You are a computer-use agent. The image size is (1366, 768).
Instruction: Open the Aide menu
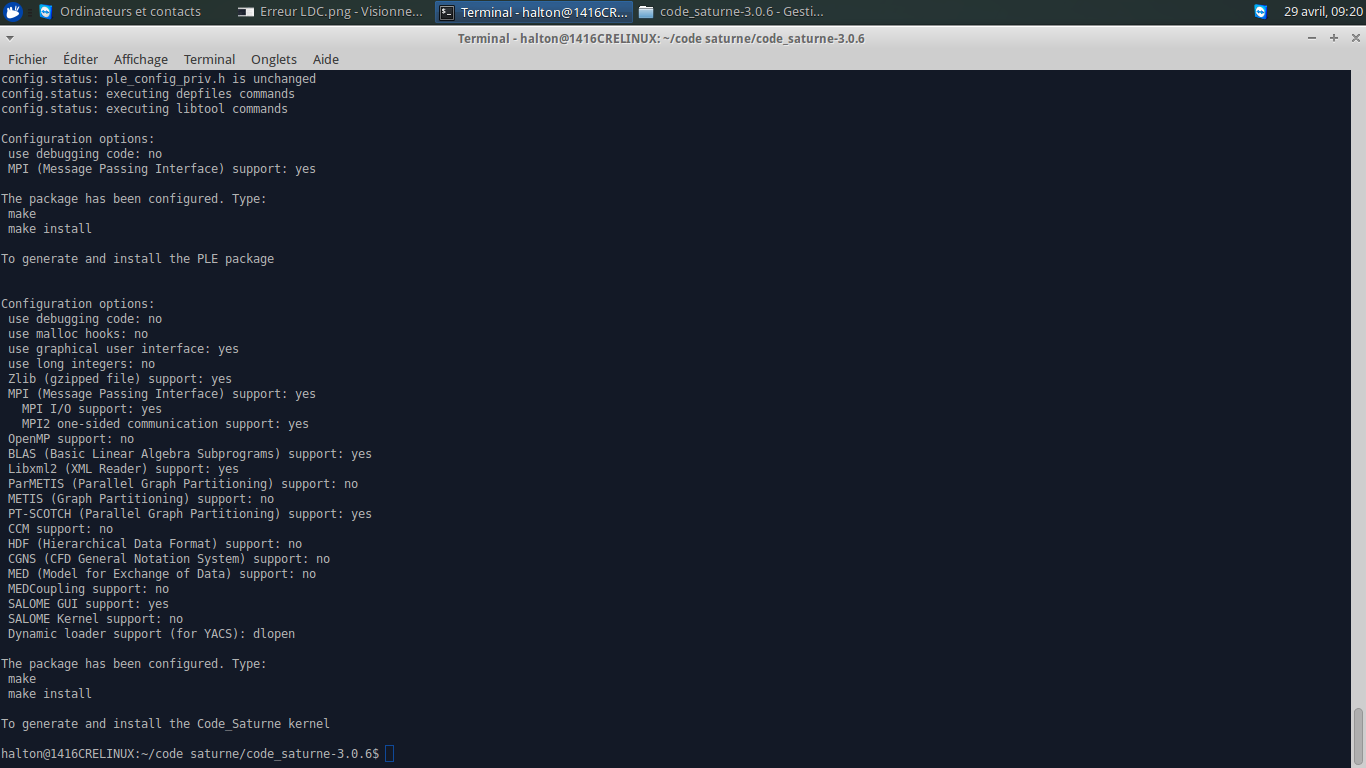[x=326, y=59]
